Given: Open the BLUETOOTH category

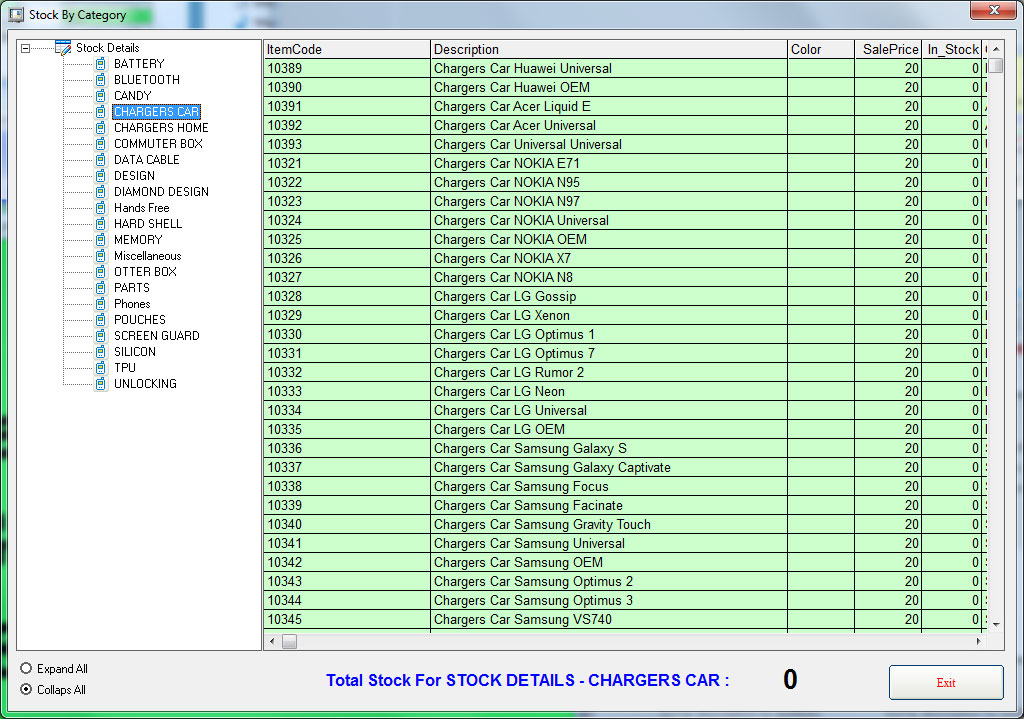Looking at the screenshot, I should coord(147,80).
